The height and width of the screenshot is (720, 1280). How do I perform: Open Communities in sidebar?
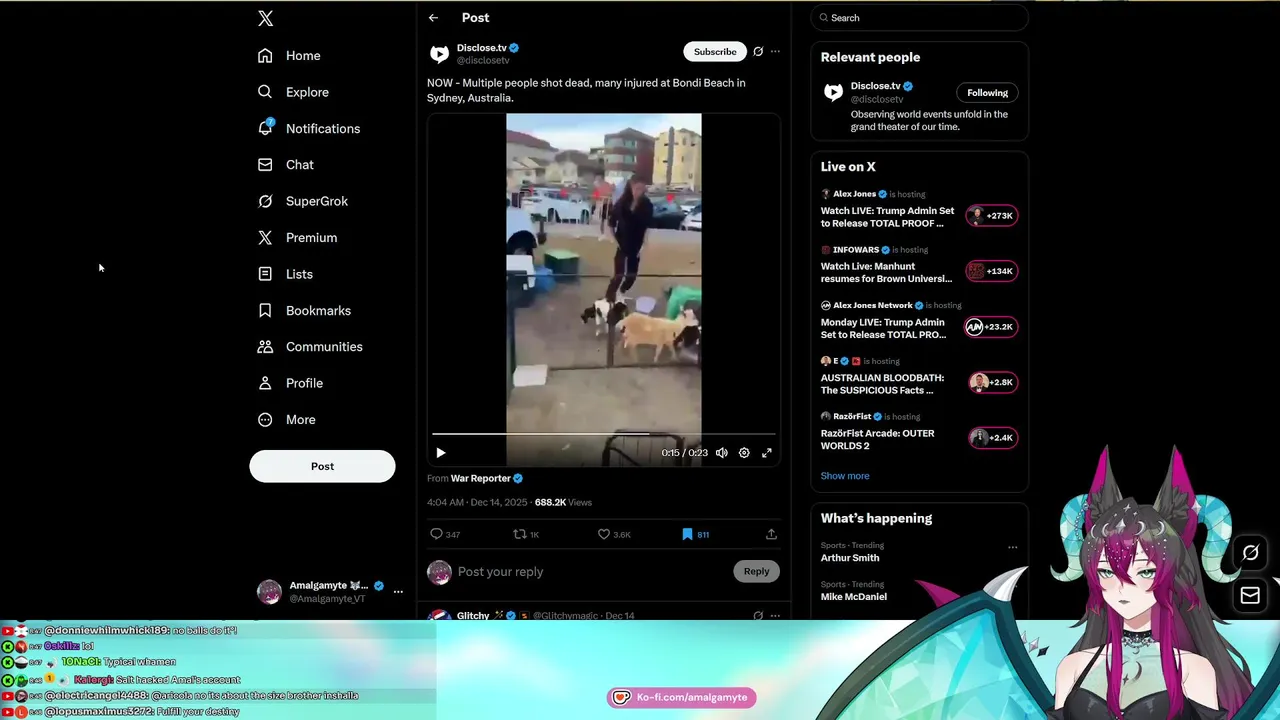coord(310,347)
